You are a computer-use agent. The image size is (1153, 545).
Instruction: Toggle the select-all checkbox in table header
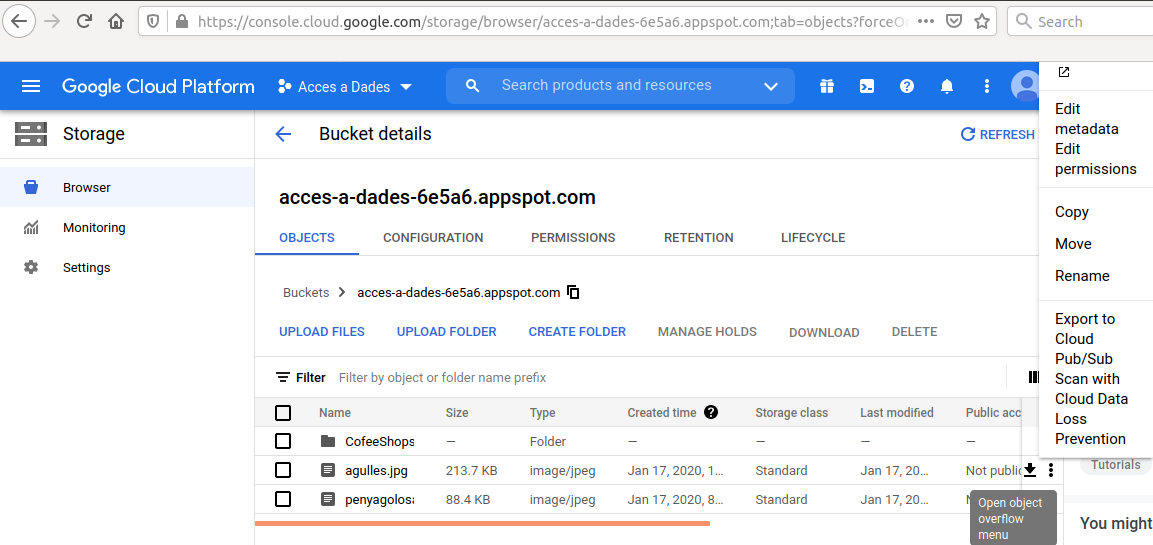(283, 412)
